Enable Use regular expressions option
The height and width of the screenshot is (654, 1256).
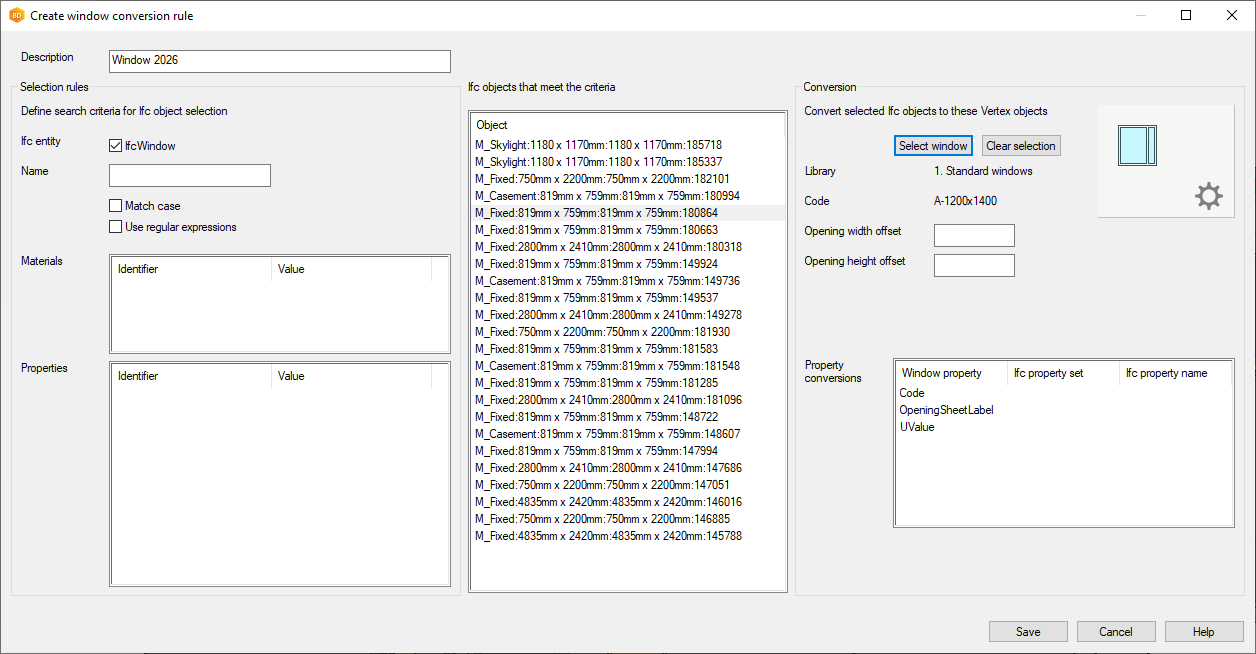[x=116, y=227]
